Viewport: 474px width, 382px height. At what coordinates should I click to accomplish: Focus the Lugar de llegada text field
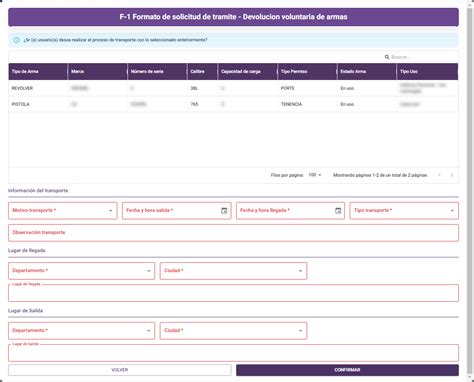pyautogui.click(x=233, y=293)
